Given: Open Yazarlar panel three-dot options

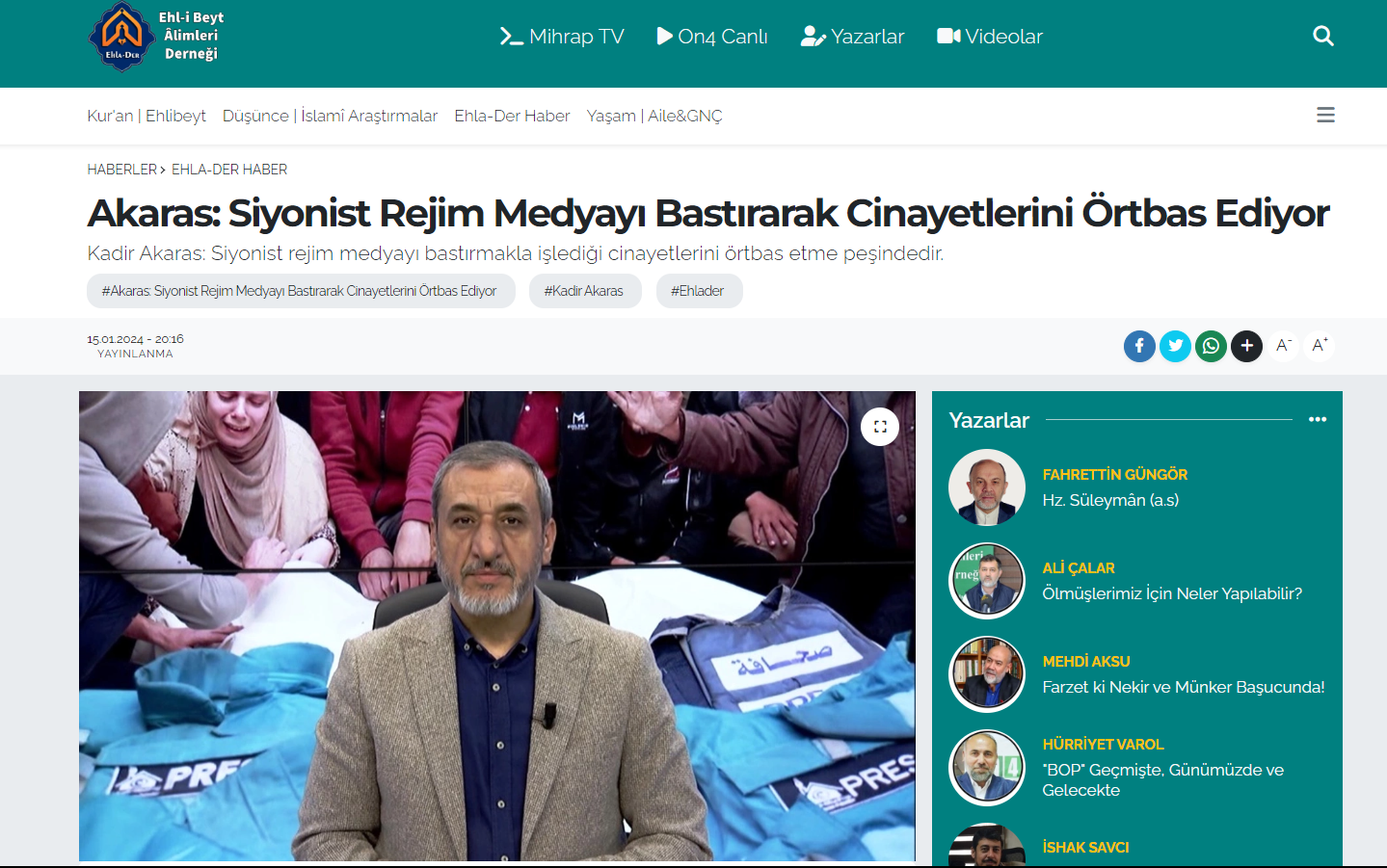Looking at the screenshot, I should (x=1317, y=420).
